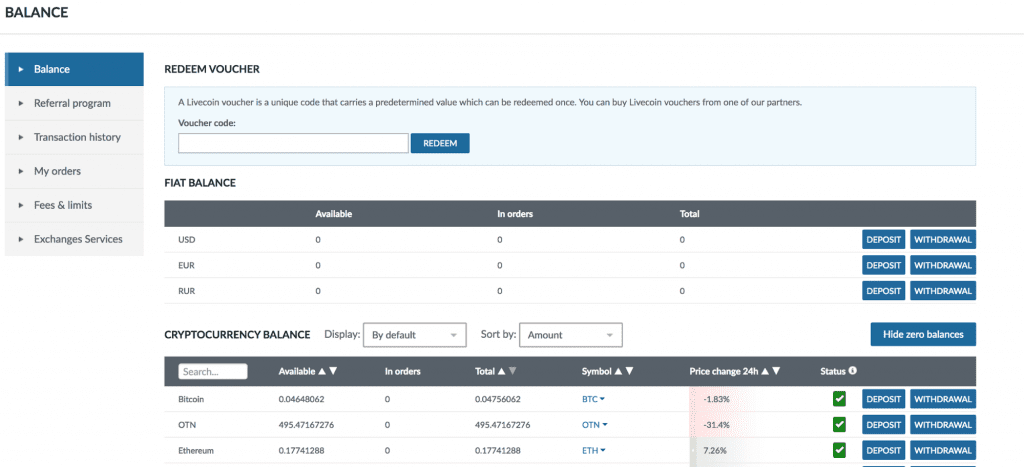
Task: Open My orders in sidebar
Action: pos(74,171)
